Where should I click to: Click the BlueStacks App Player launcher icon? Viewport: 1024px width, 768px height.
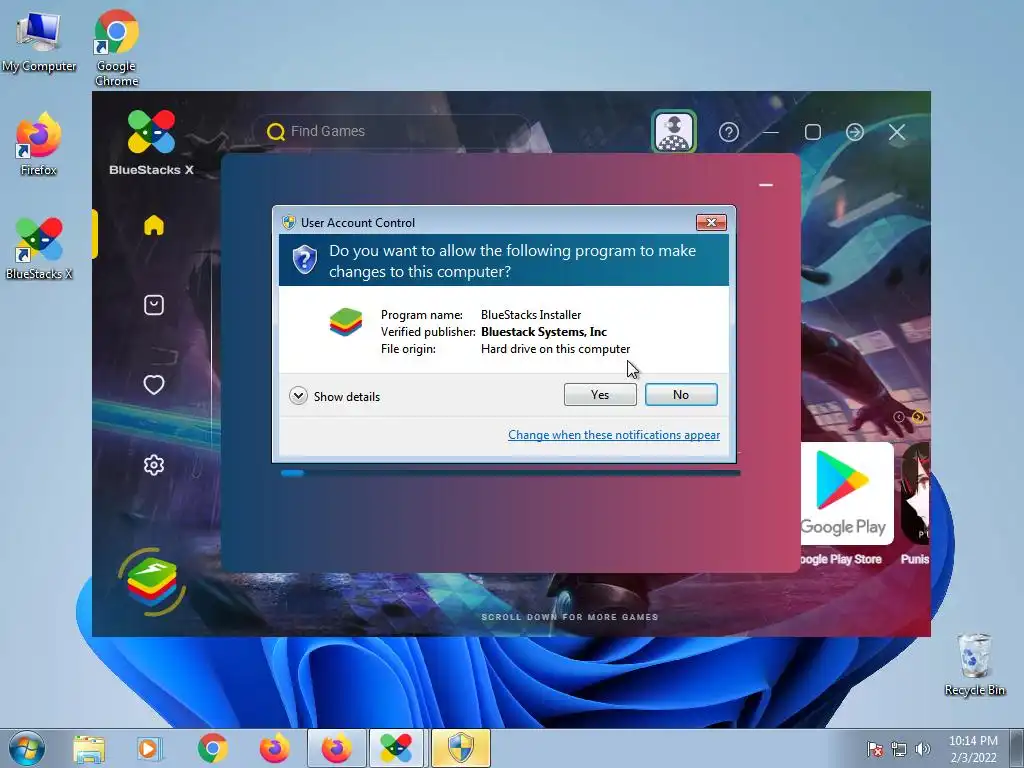(152, 582)
